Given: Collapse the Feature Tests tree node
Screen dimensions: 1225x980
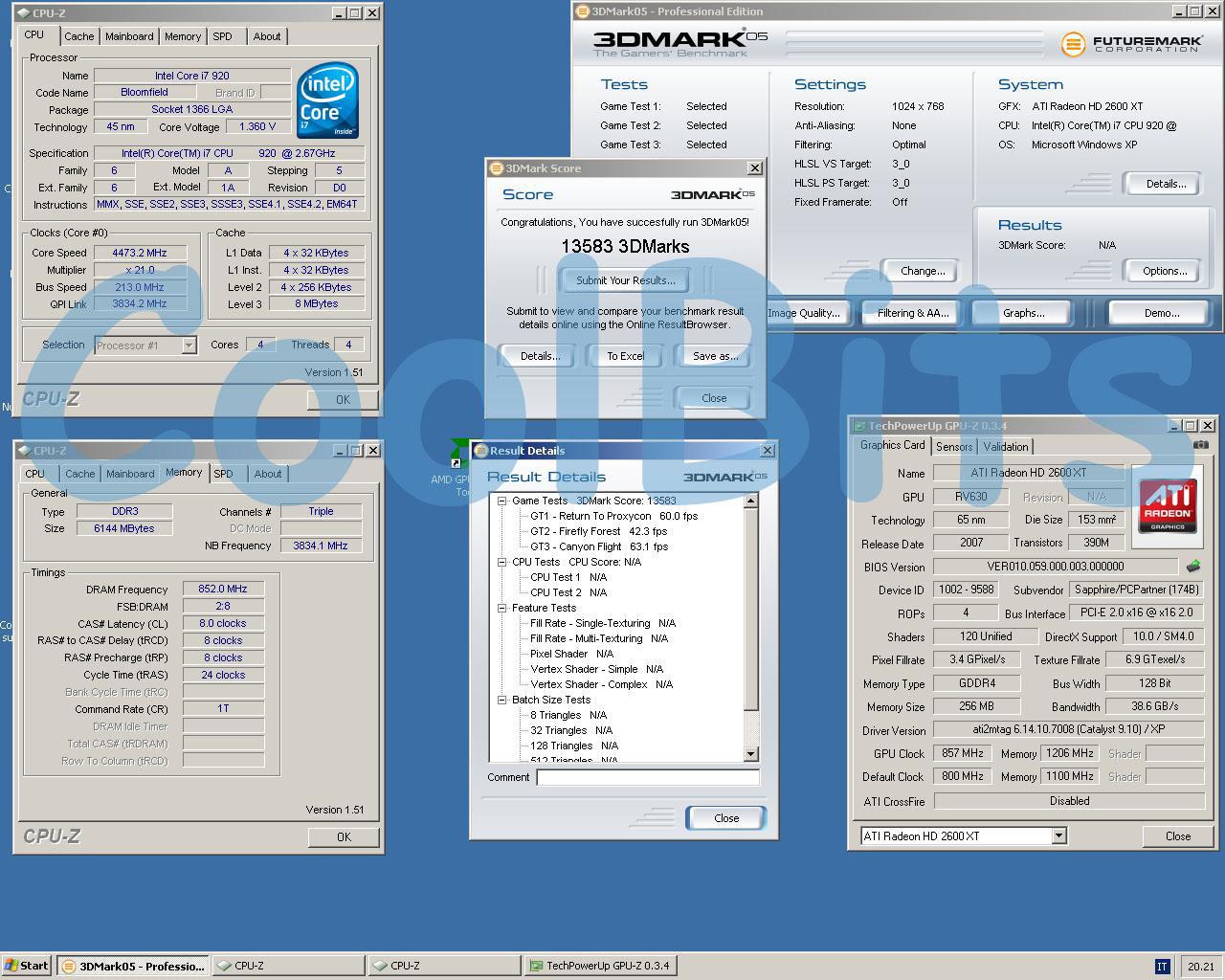Looking at the screenshot, I should pos(501,608).
